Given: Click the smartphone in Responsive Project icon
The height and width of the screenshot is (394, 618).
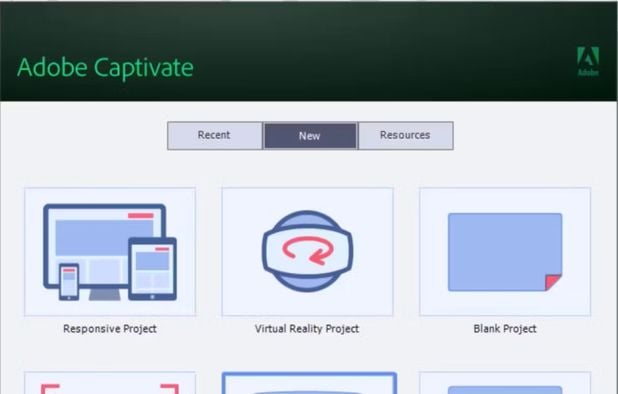Looking at the screenshot, I should (x=69, y=282).
